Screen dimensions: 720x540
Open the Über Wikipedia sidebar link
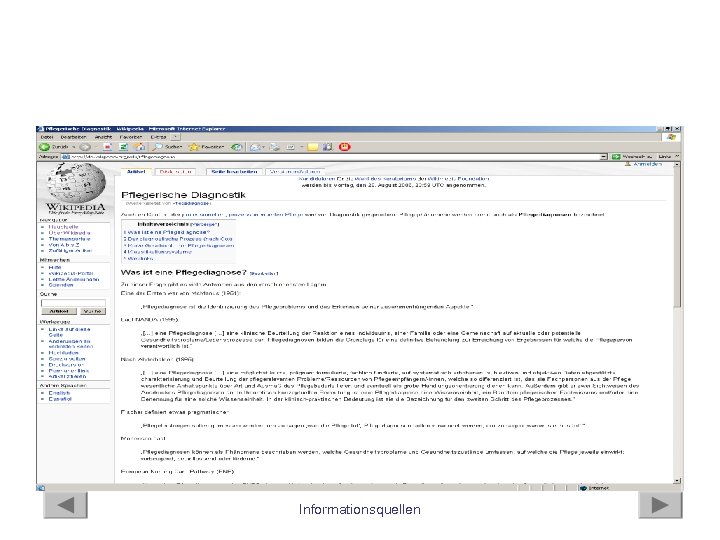tap(69, 233)
